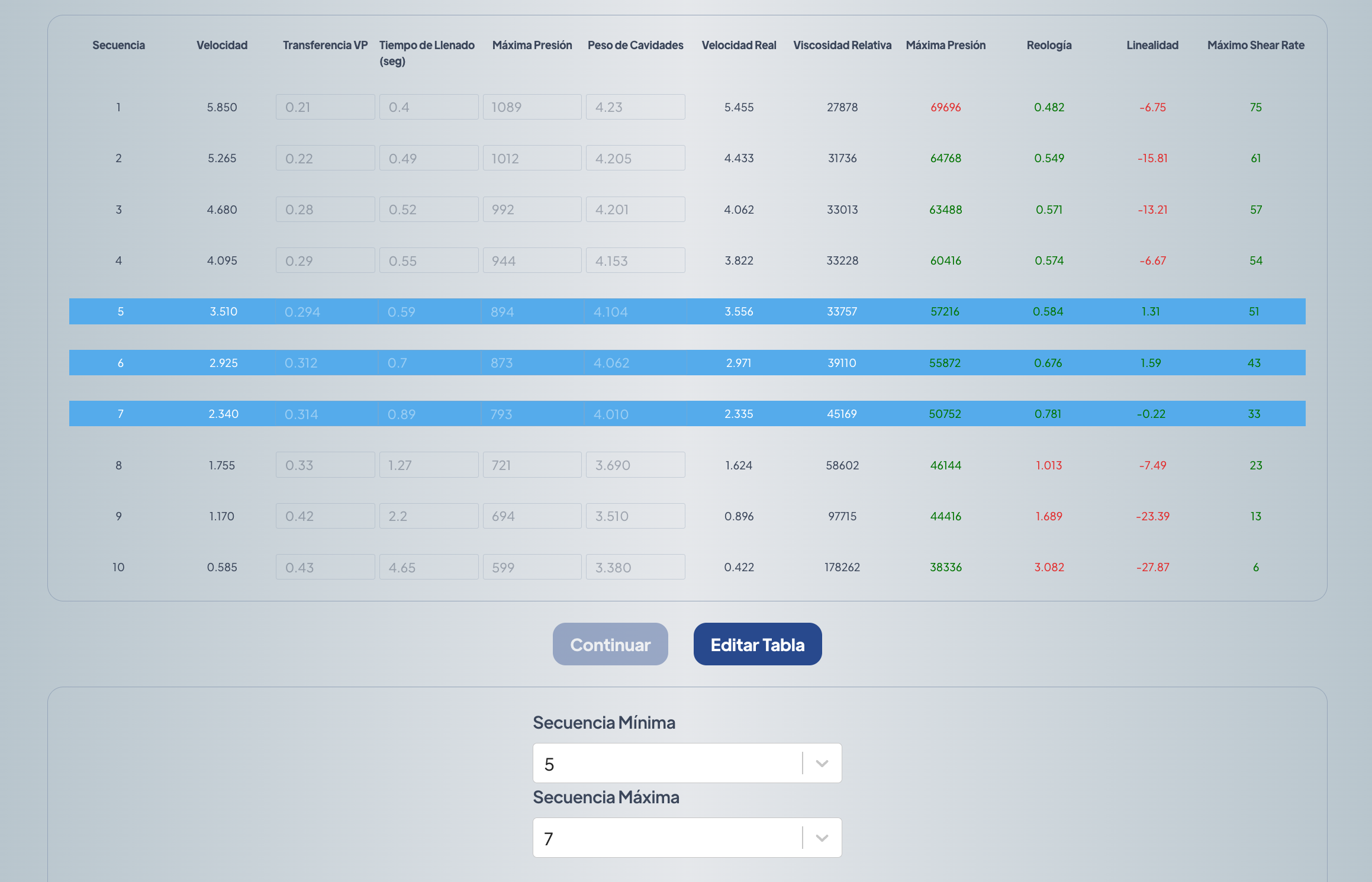
Task: Click Peso de Cavidades field showing 4.153
Action: [x=635, y=260]
